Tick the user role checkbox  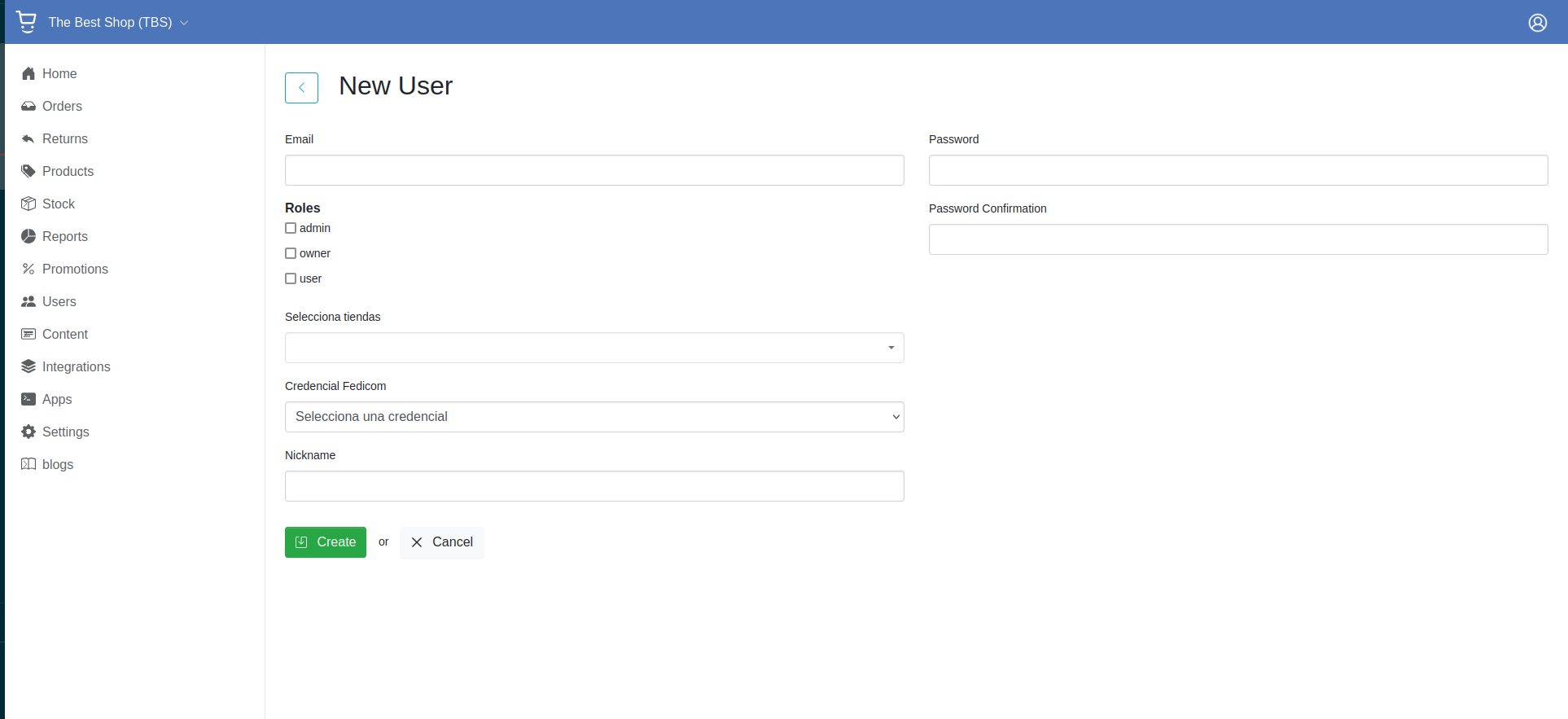point(291,278)
